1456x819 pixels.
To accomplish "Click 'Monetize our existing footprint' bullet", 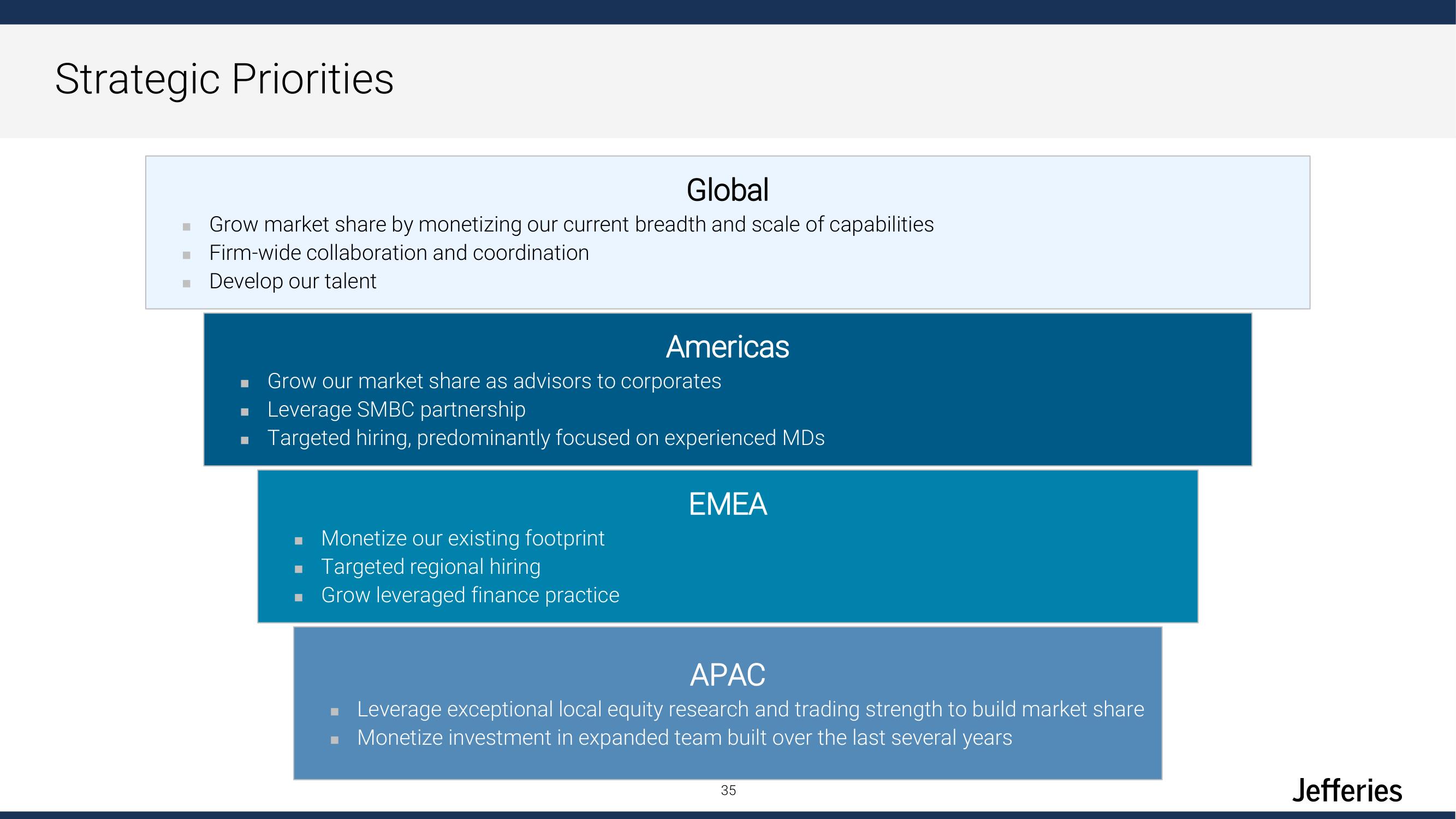I will point(462,538).
